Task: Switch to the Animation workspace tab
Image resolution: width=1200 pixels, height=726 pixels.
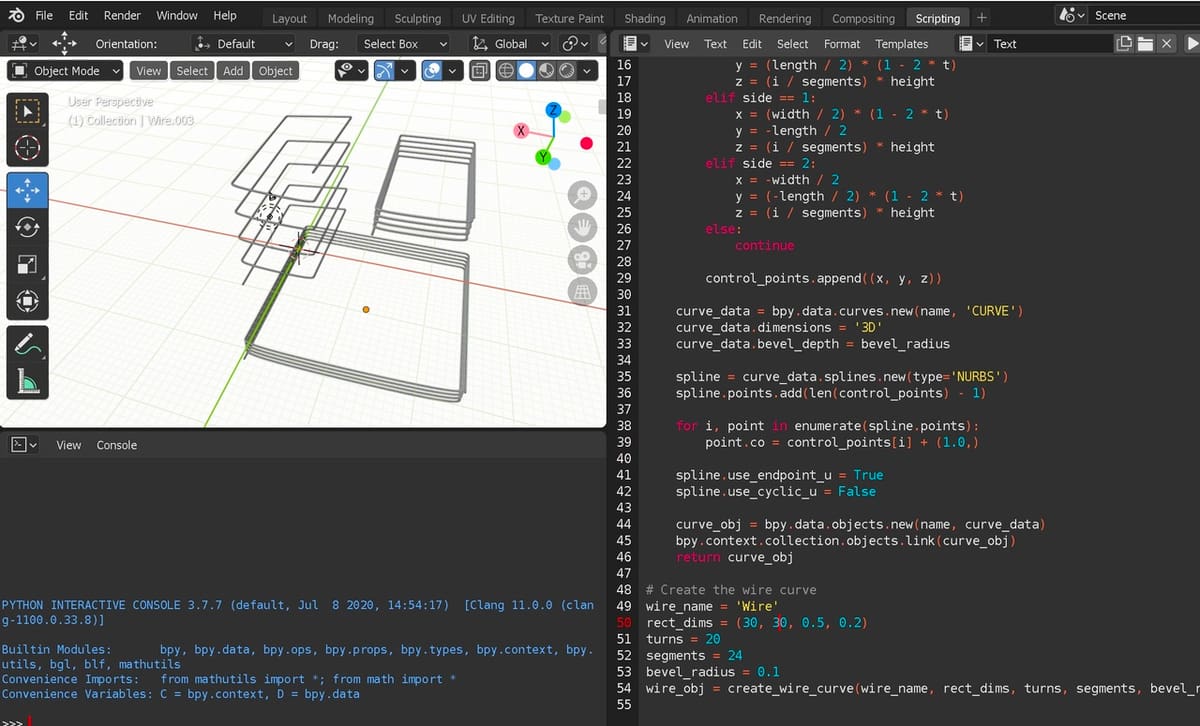Action: point(712,18)
